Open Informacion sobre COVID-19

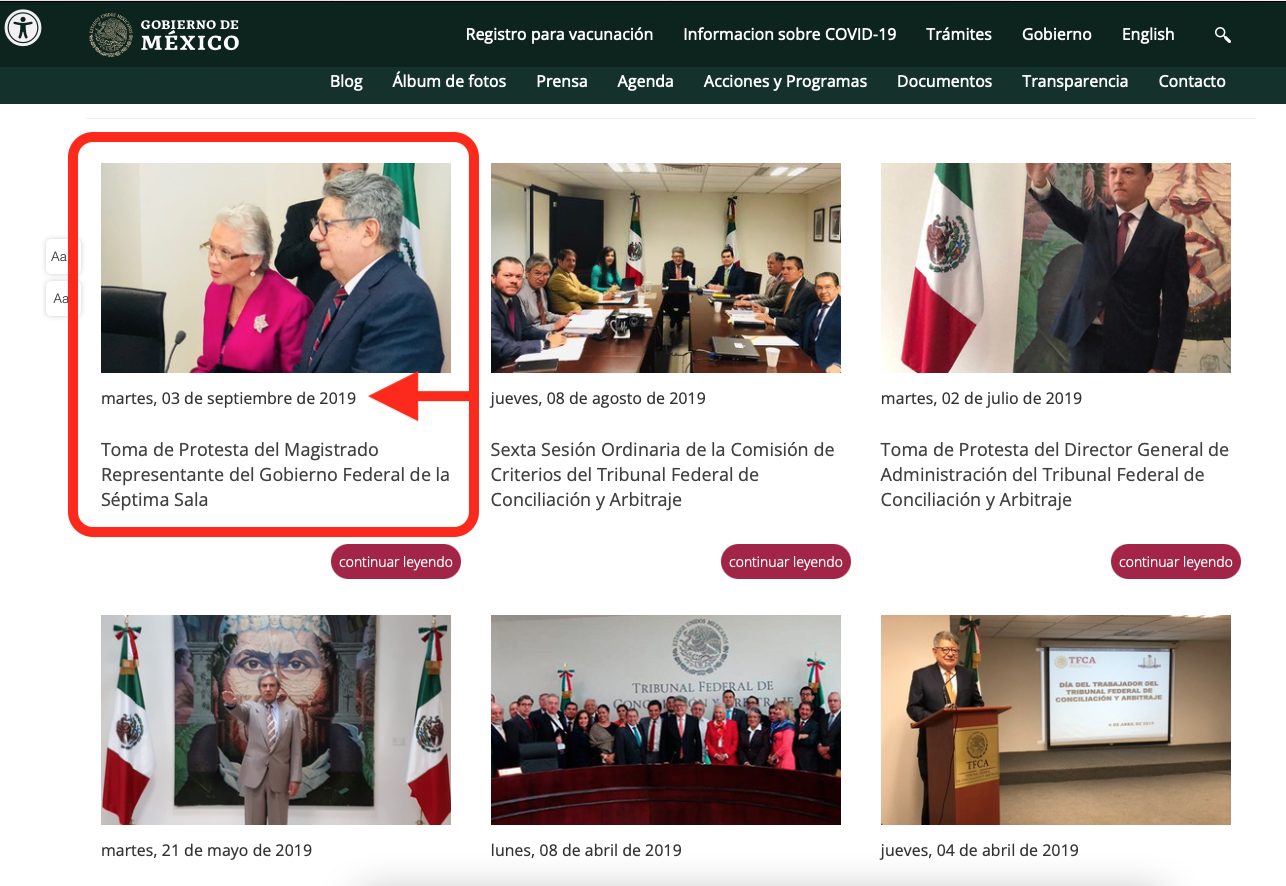click(789, 34)
